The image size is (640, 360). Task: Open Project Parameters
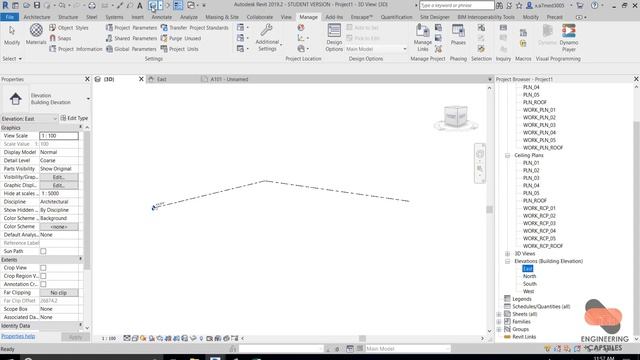pyautogui.click(x=131, y=28)
